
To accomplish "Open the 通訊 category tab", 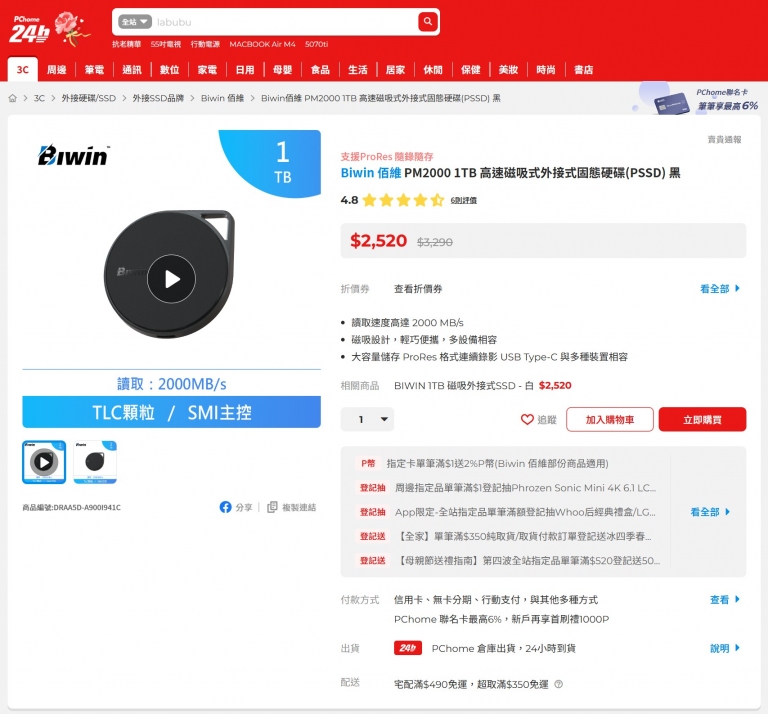I will [132, 70].
